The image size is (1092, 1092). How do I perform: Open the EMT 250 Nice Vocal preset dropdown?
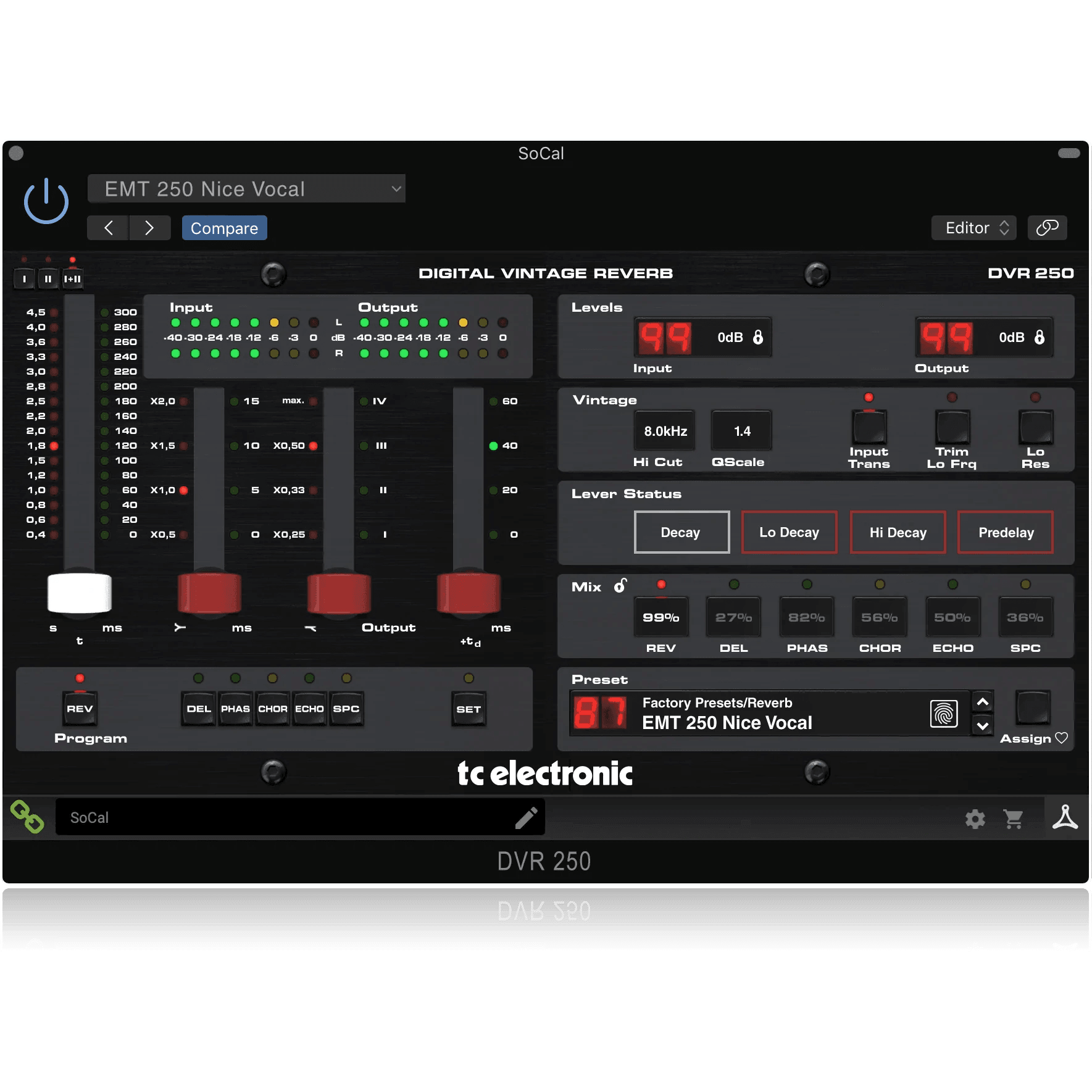pyautogui.click(x=247, y=189)
